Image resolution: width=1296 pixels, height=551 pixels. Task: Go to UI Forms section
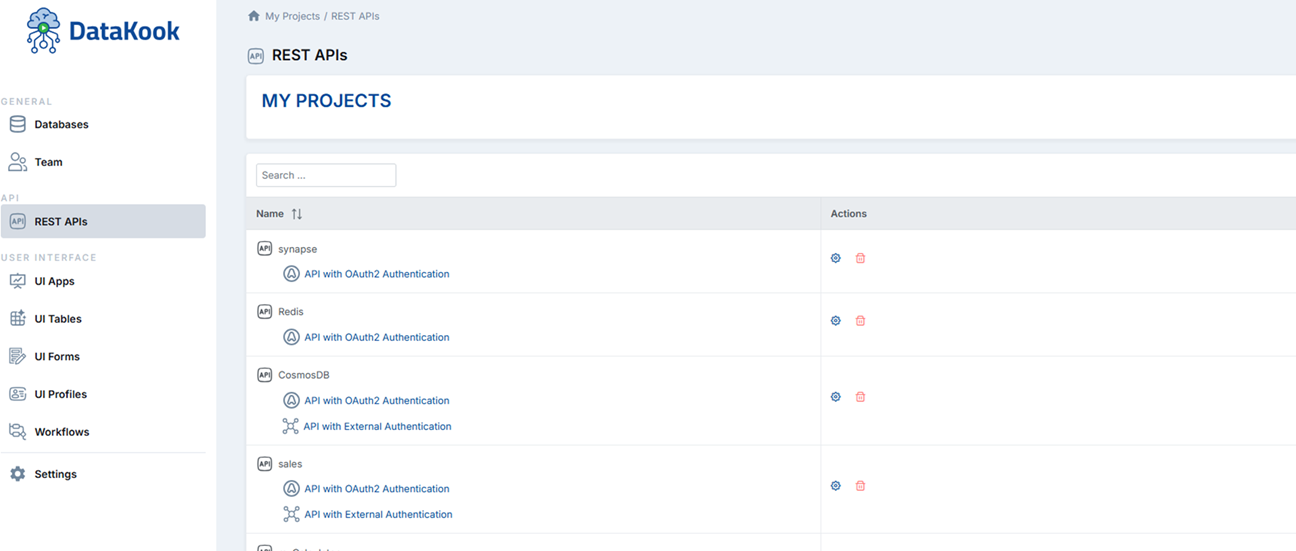57,357
